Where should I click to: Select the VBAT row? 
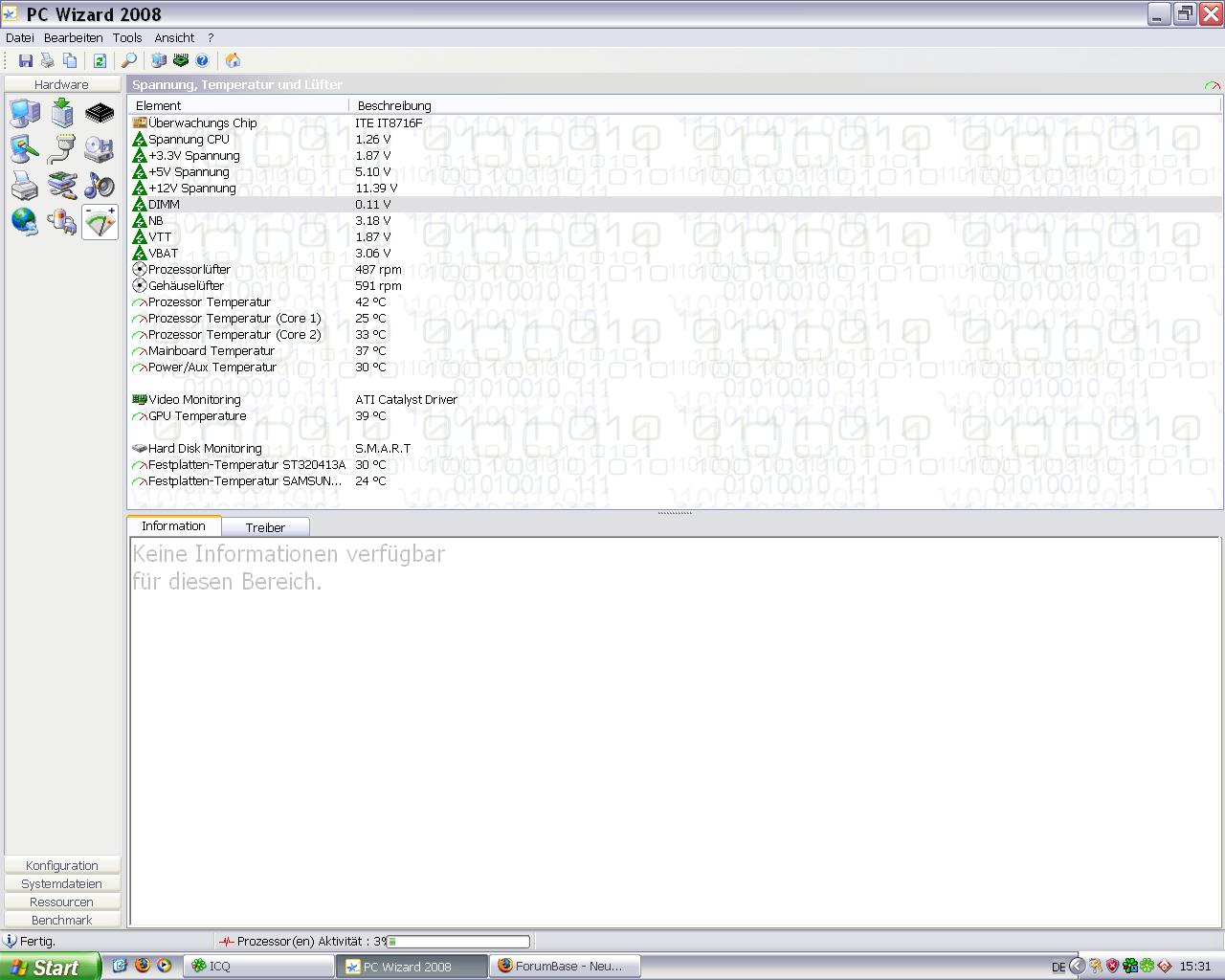click(x=676, y=253)
